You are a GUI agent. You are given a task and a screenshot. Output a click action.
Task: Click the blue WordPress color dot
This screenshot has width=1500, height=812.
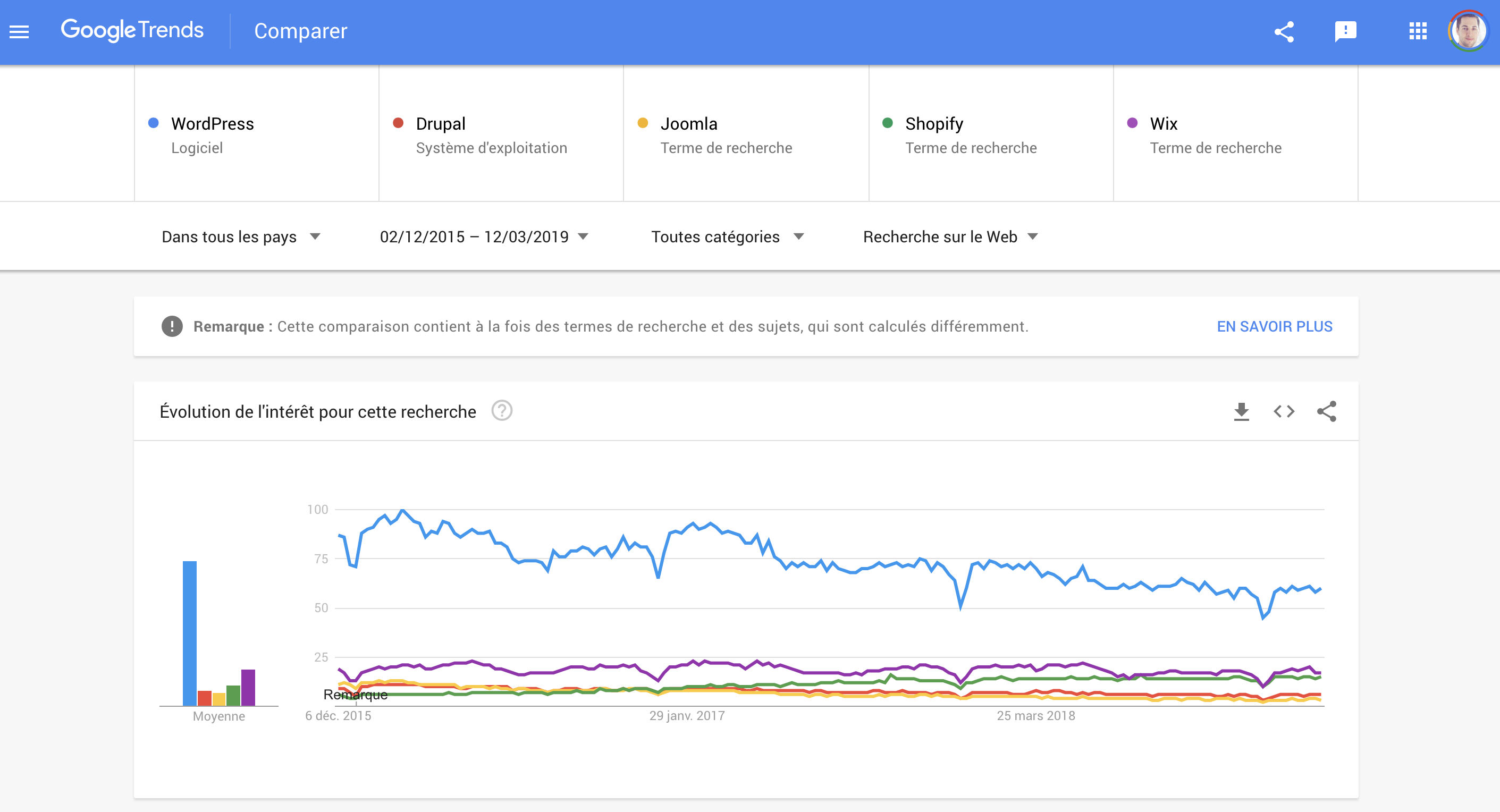[x=154, y=123]
